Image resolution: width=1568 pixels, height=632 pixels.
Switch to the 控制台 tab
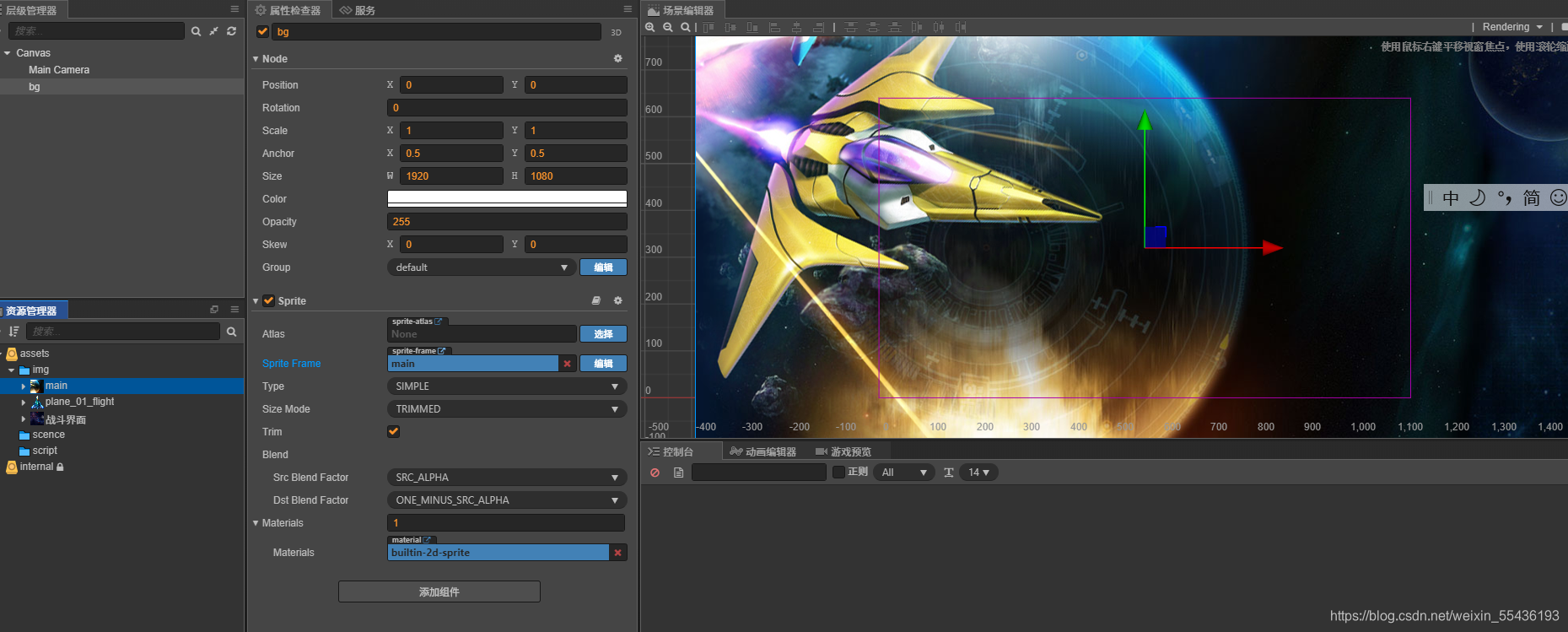point(671,451)
